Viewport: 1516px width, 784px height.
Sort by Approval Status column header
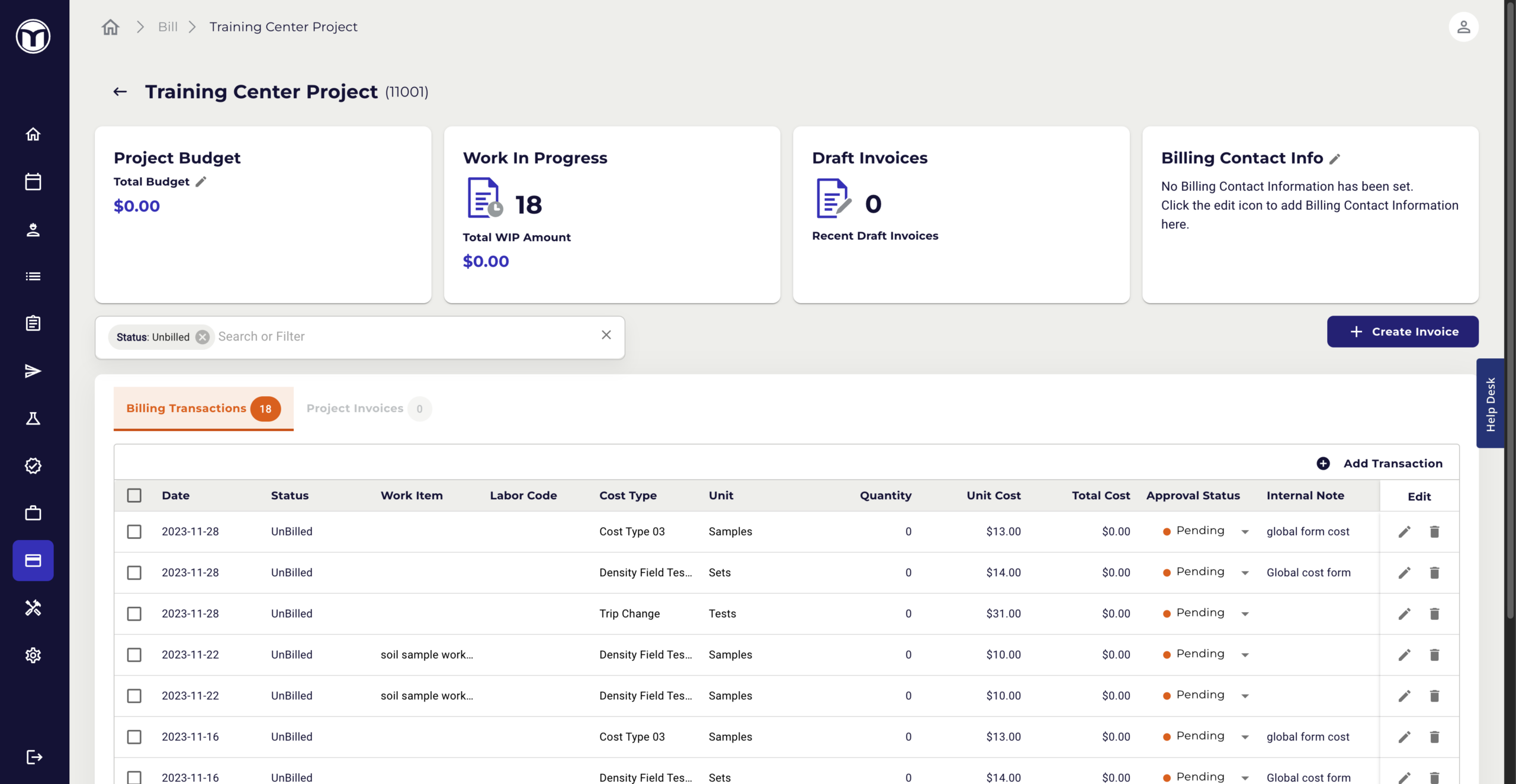pyautogui.click(x=1193, y=496)
